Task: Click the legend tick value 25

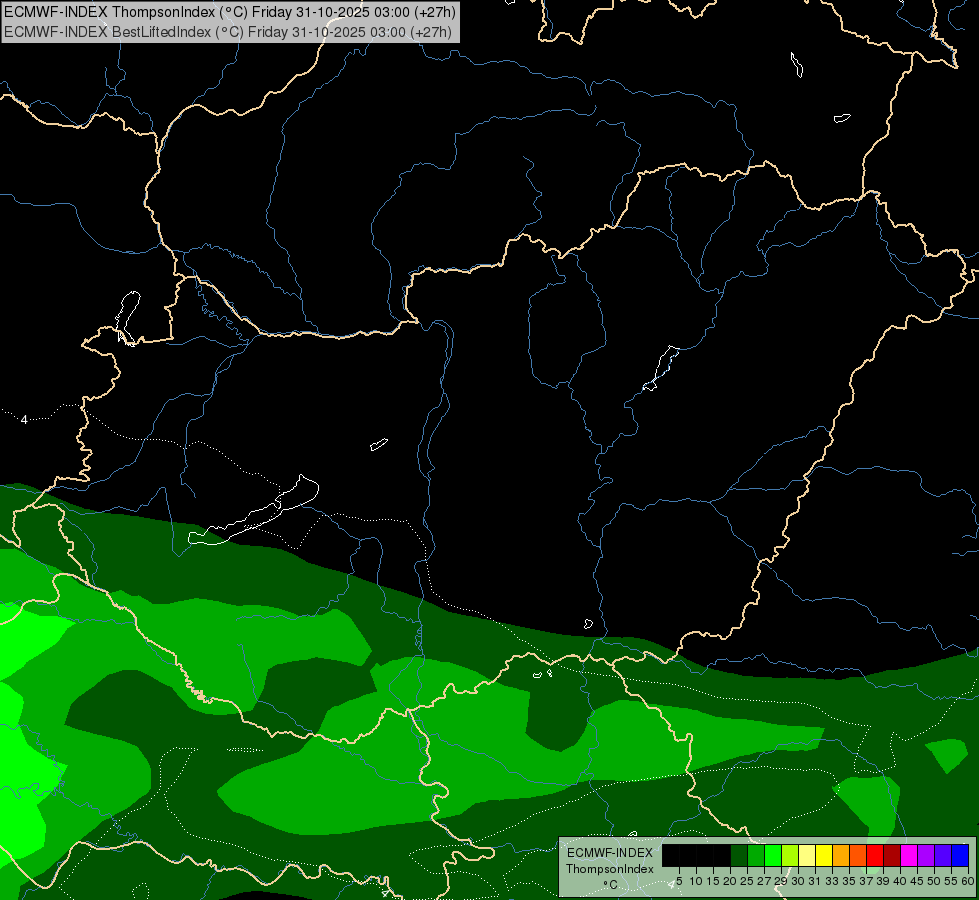Action: (747, 881)
